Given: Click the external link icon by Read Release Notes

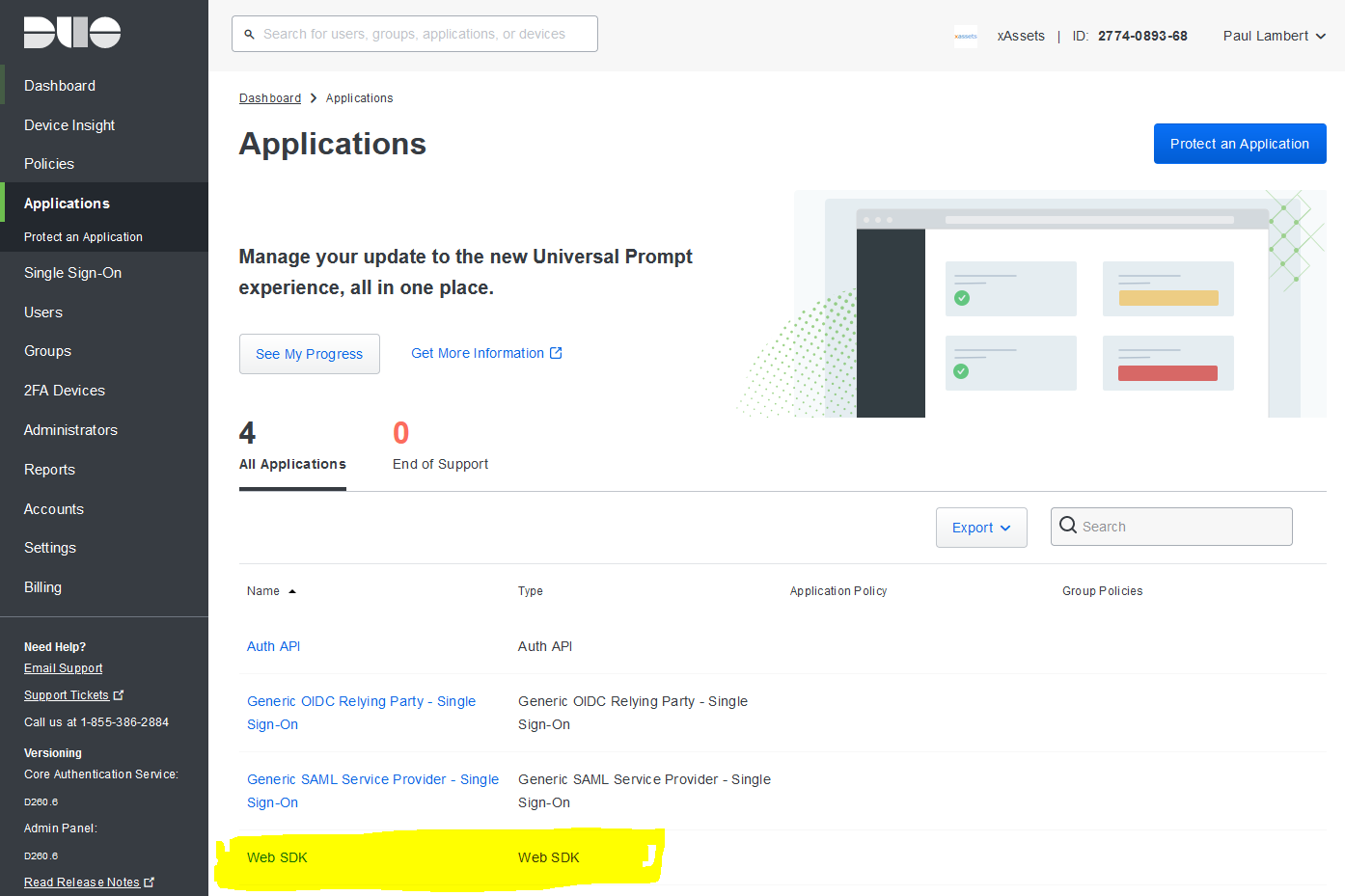Looking at the screenshot, I should click(x=151, y=881).
